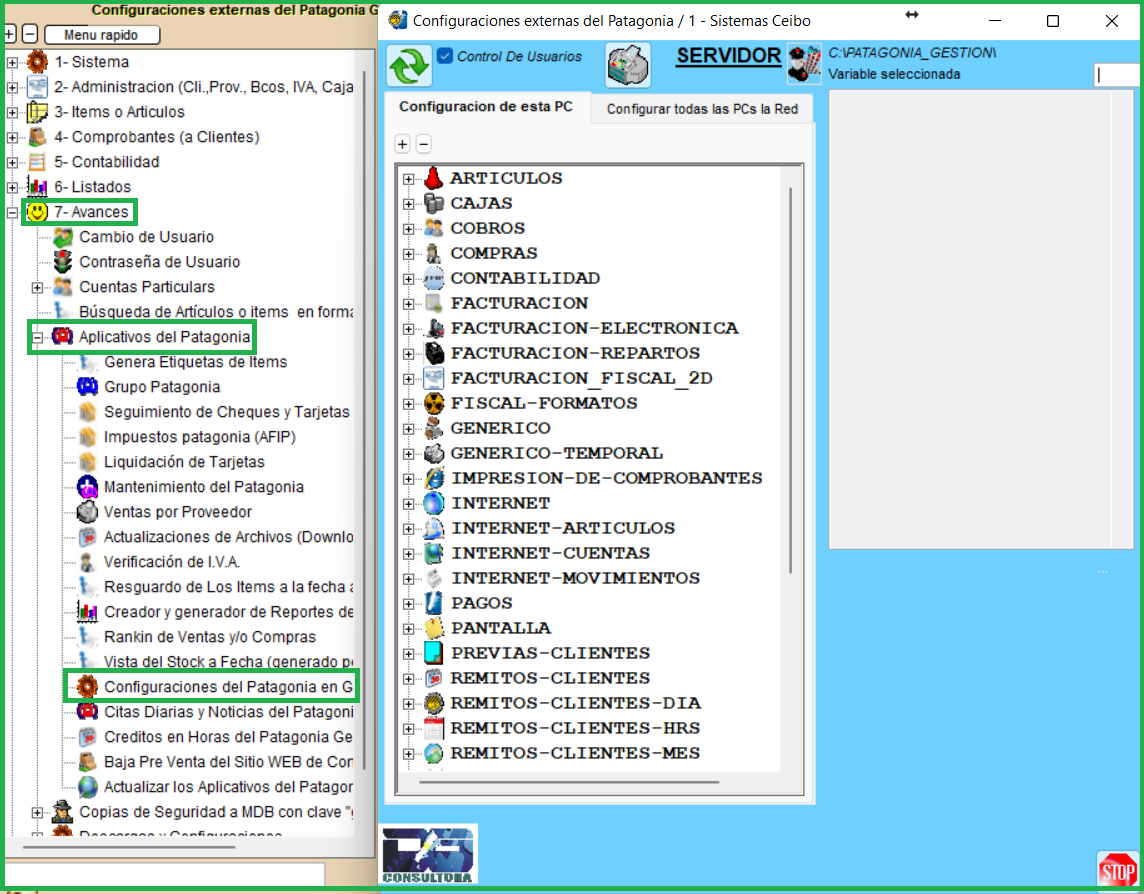Click the COBROS people icon

434,228
